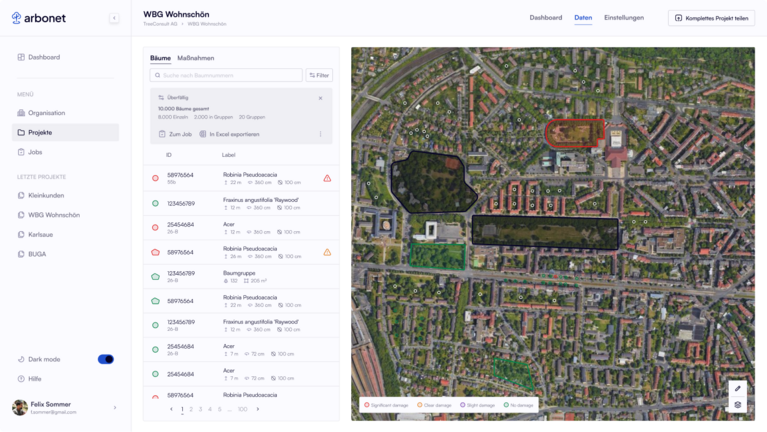The height and width of the screenshot is (432, 767).
Task: Click the pencil edit tool on map
Action: click(x=738, y=388)
